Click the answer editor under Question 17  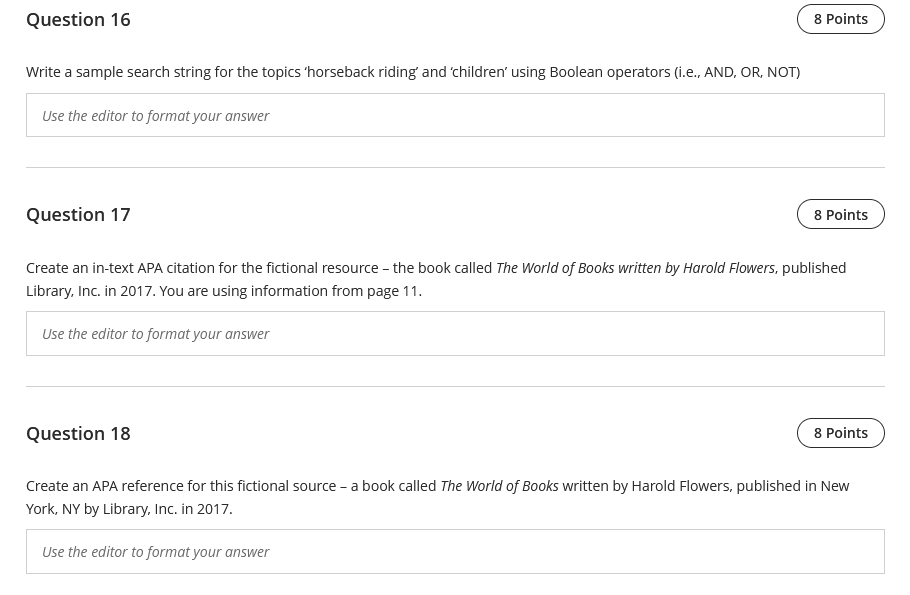click(455, 333)
